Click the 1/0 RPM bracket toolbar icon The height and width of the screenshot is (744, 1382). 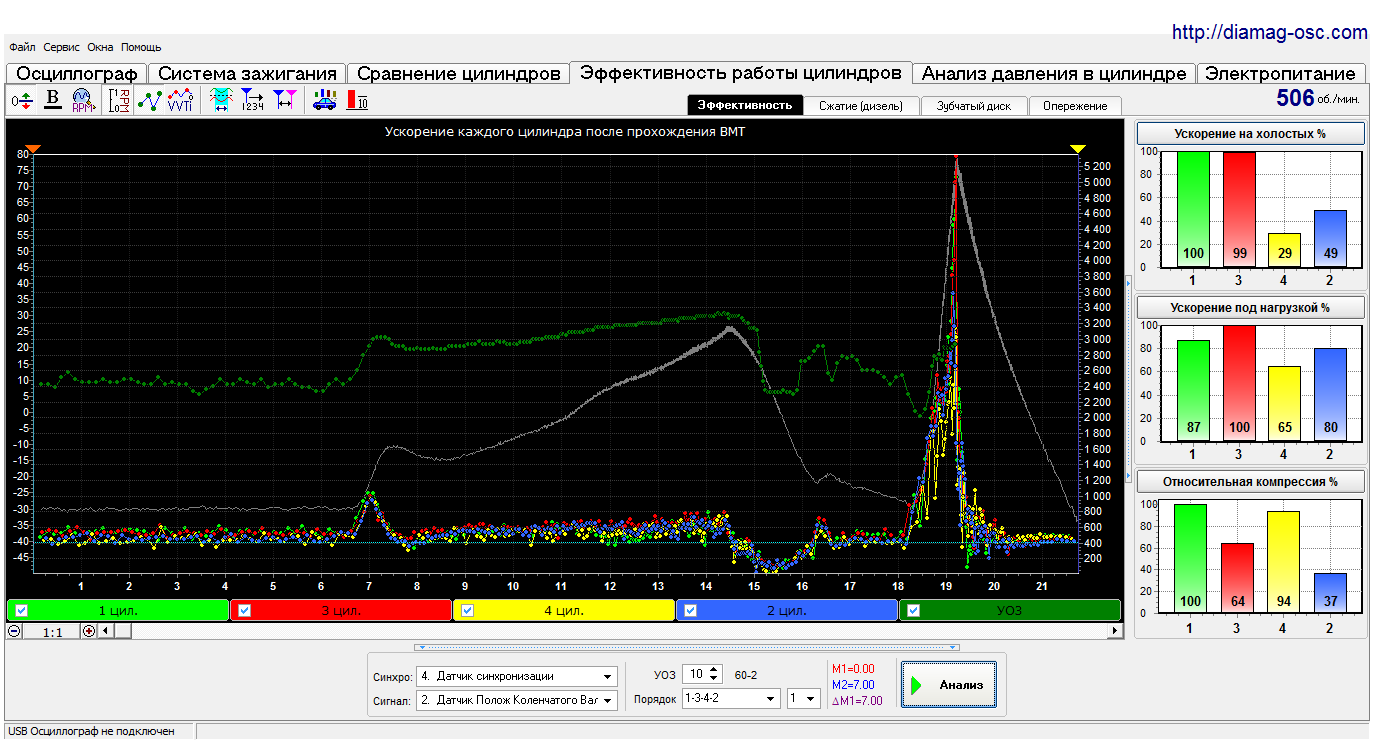120,100
